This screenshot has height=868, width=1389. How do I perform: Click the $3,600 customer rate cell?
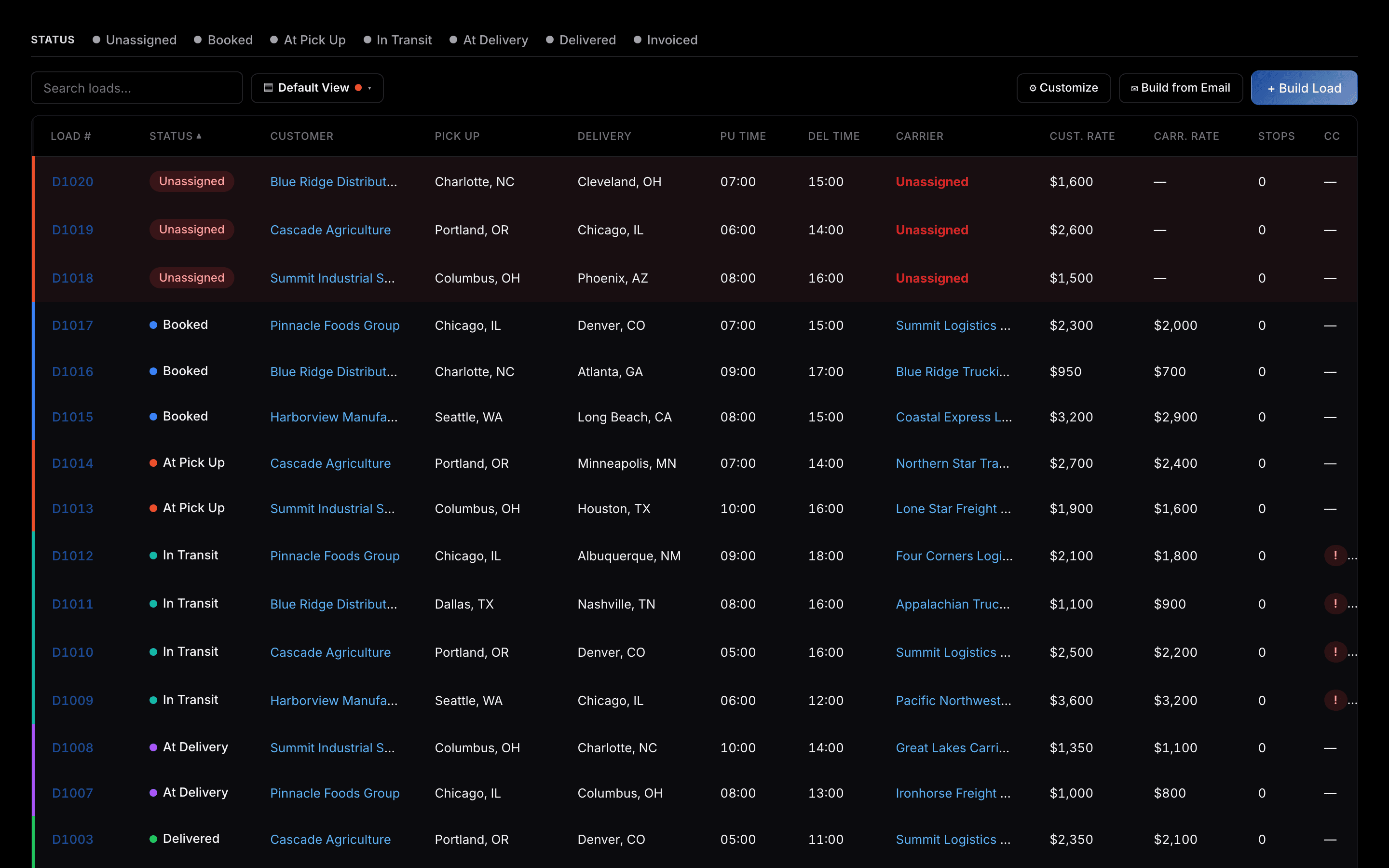(1071, 700)
